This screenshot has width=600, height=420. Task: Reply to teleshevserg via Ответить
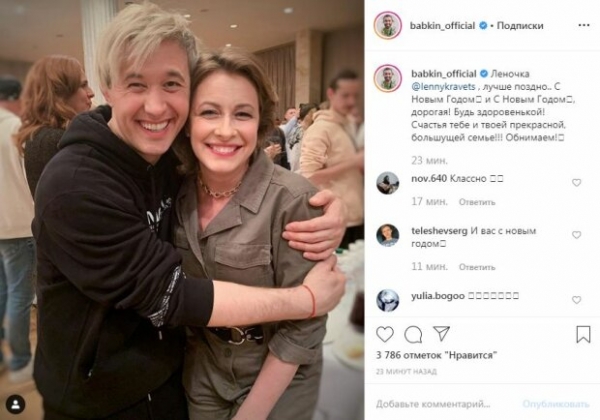coord(477,267)
